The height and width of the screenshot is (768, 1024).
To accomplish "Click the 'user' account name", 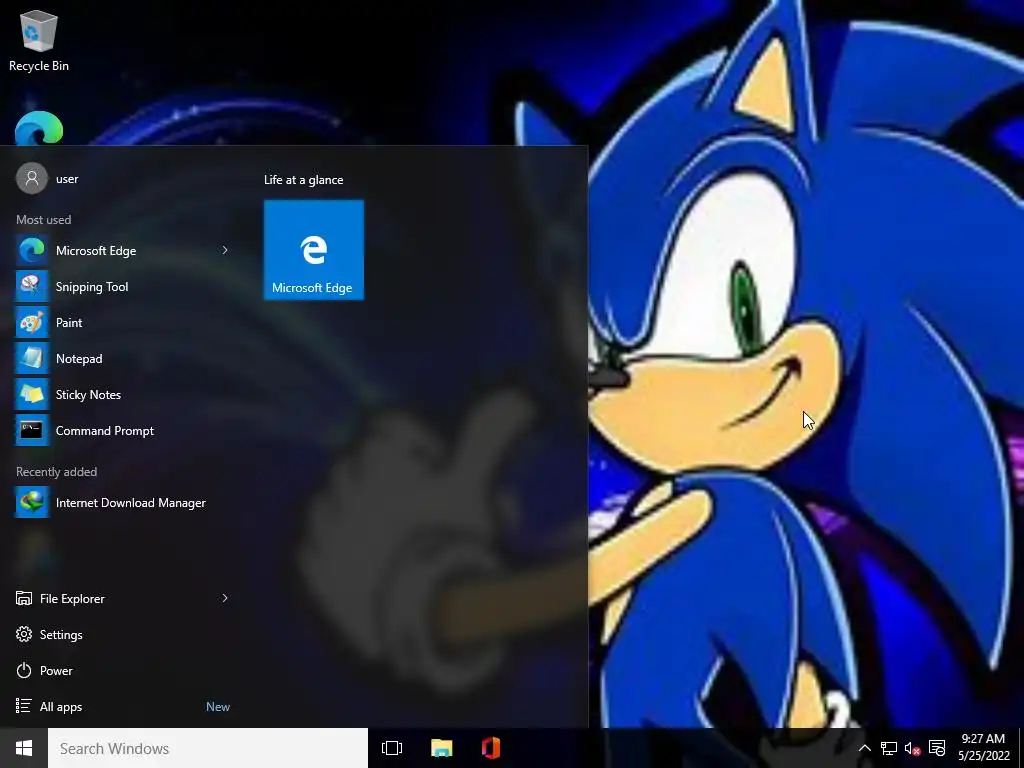I will [x=67, y=179].
